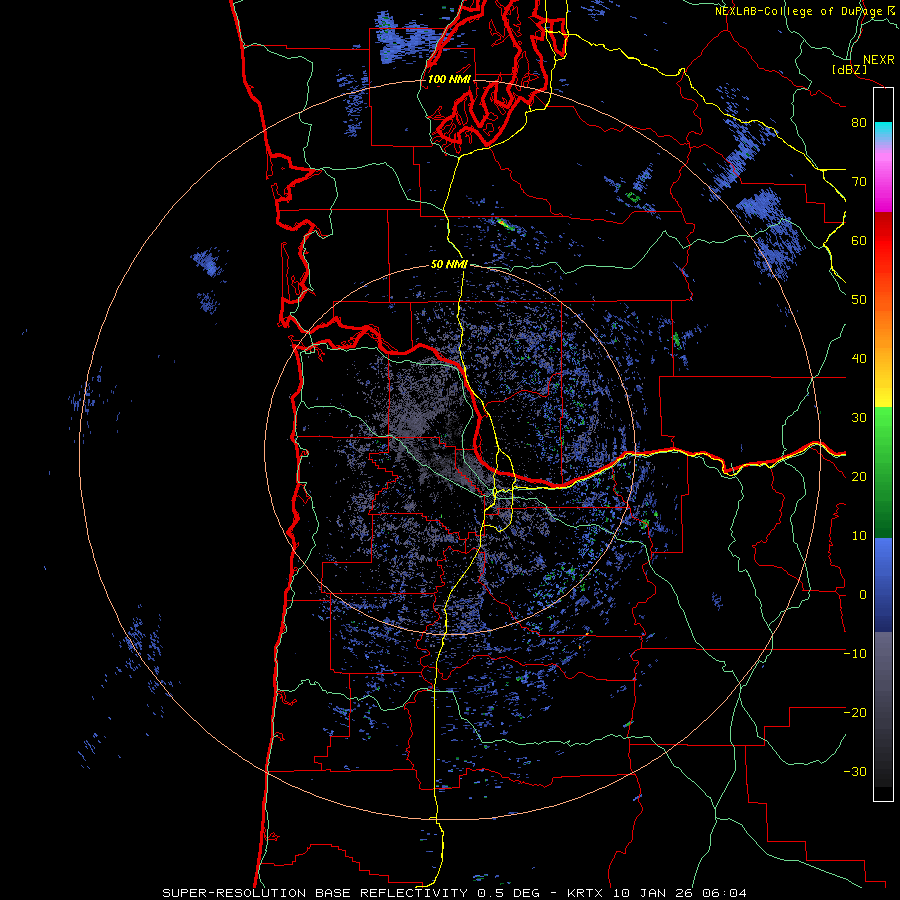
Task: Click the 0 value on the dBZ scale
Action: tap(863, 595)
